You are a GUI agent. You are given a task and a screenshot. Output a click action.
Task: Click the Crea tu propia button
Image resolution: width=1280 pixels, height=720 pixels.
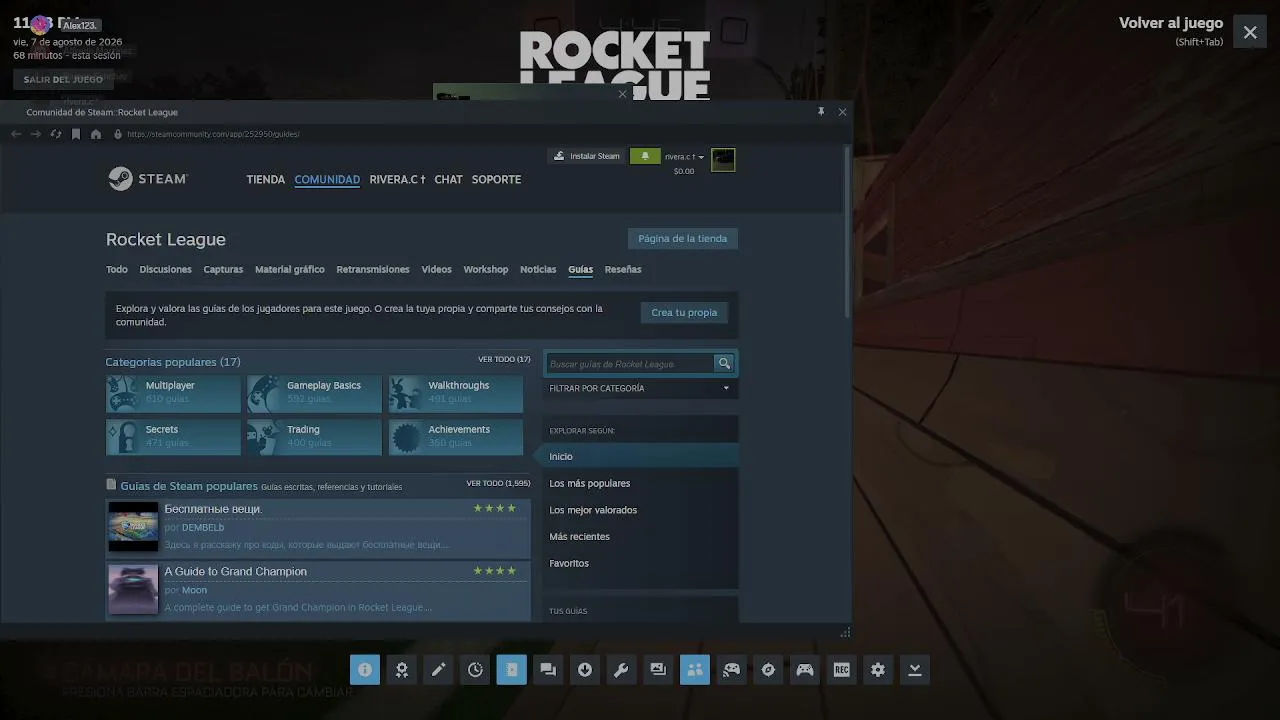tap(684, 313)
